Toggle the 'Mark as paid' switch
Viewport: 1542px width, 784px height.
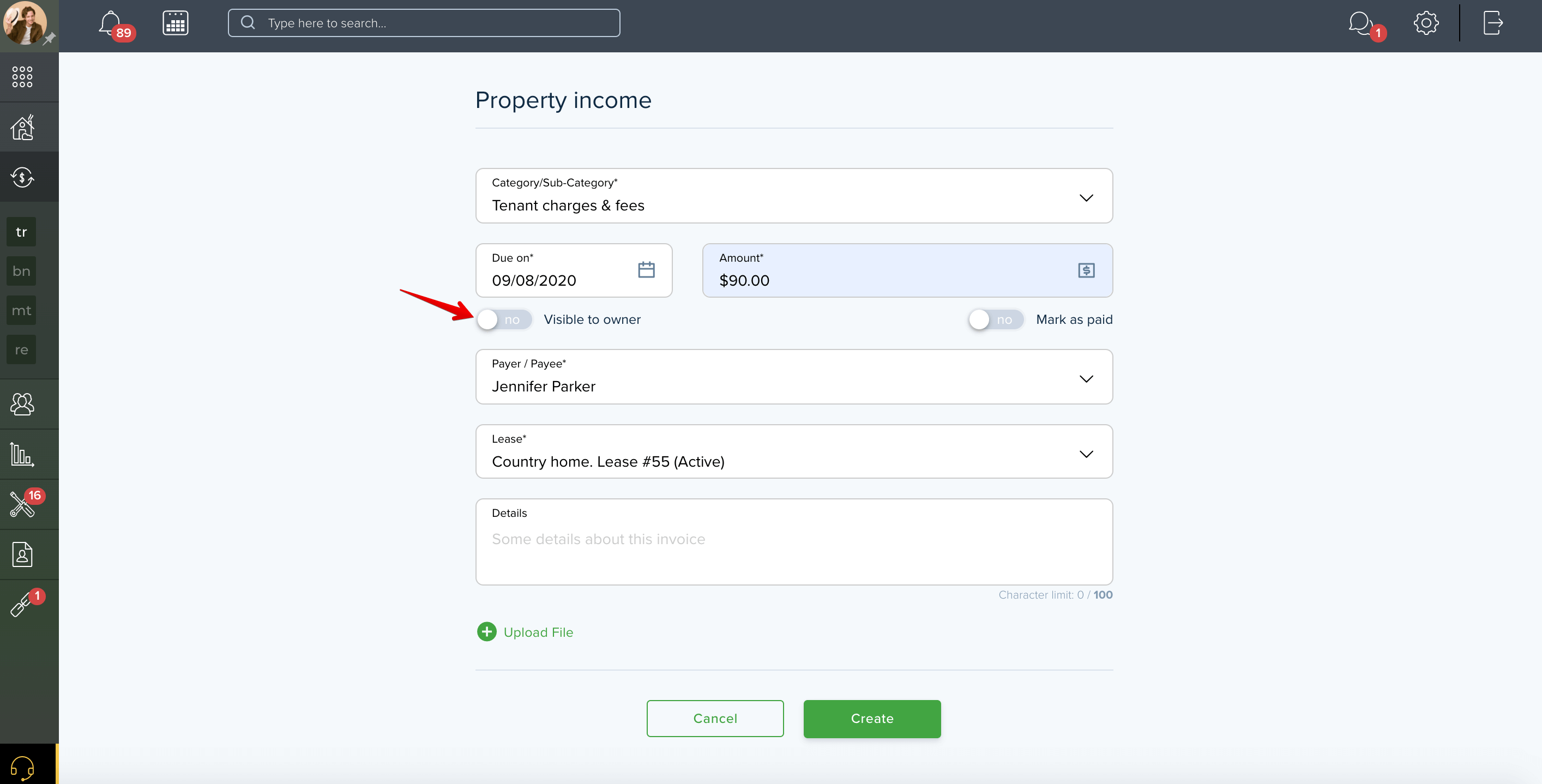tap(997, 319)
